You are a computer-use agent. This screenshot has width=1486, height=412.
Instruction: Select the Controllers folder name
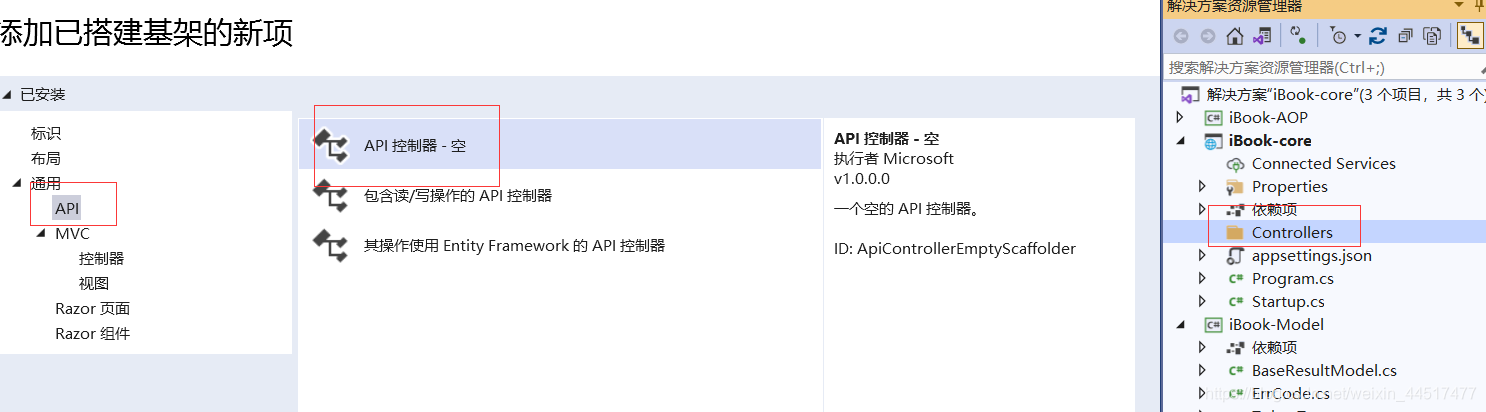1292,233
